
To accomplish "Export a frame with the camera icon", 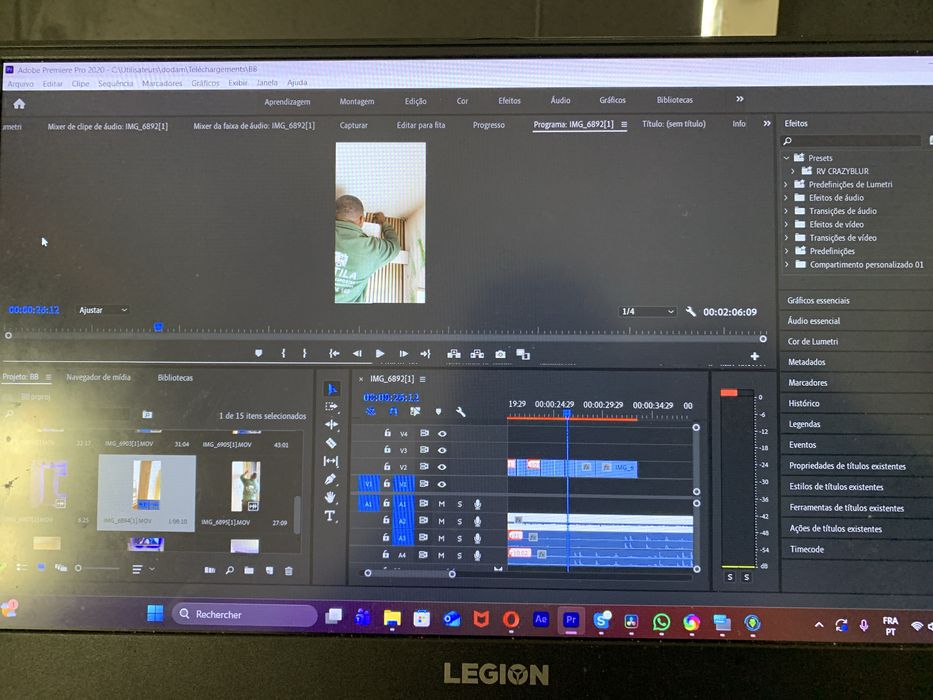I will (x=500, y=354).
